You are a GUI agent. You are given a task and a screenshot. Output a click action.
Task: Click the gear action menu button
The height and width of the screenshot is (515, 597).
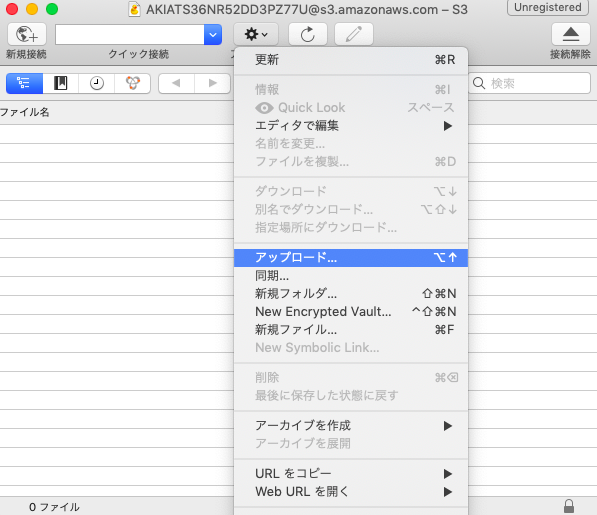click(256, 34)
